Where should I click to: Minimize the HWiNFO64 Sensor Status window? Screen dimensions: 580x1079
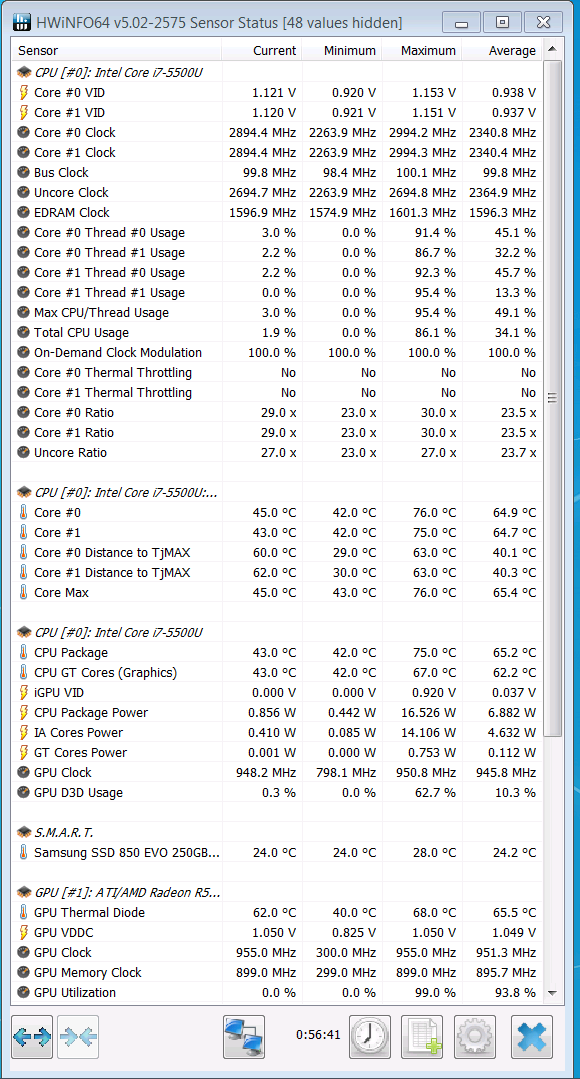click(x=461, y=23)
